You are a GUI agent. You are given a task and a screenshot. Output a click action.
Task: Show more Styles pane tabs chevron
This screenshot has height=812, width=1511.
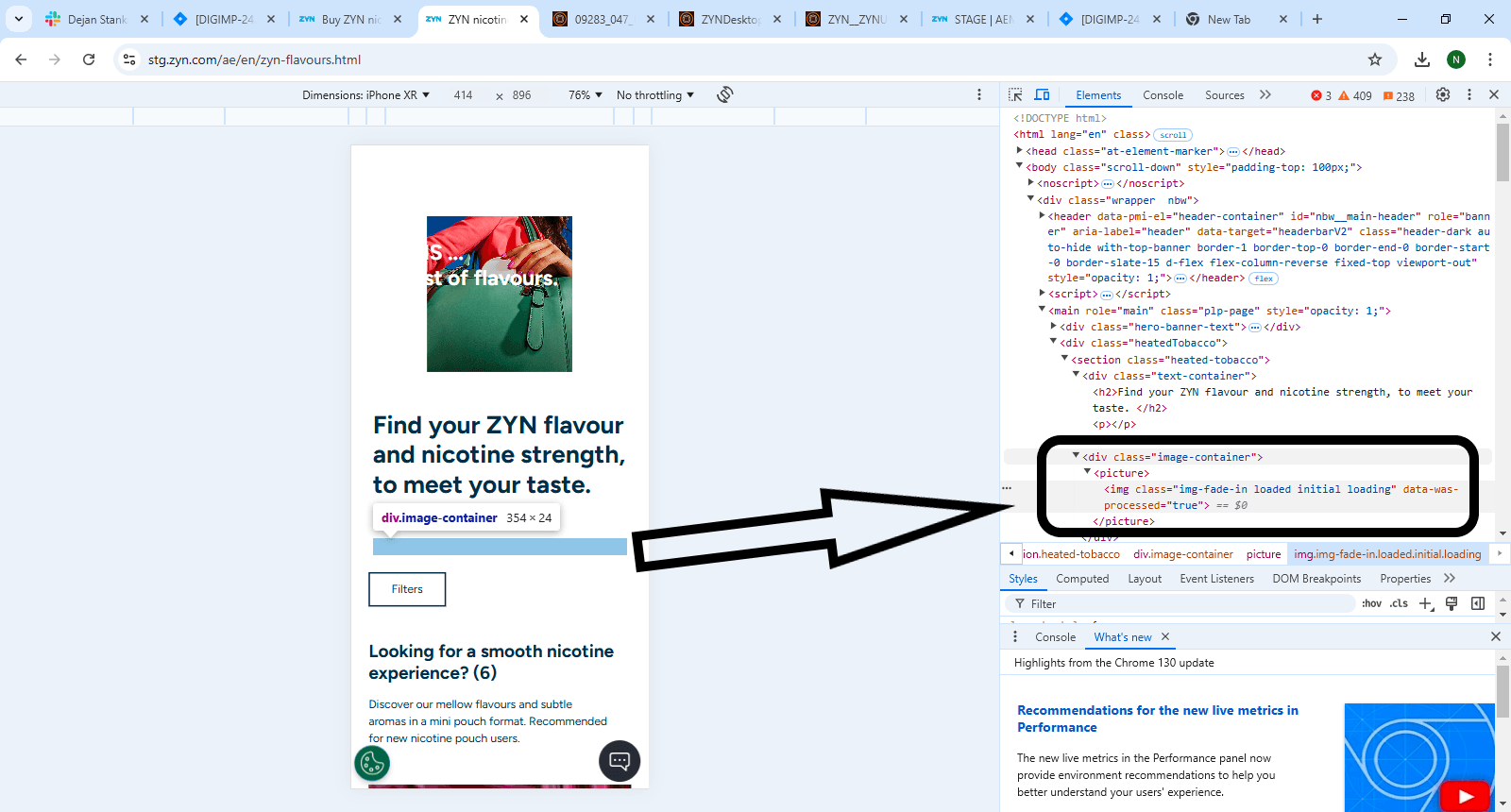tap(1450, 579)
